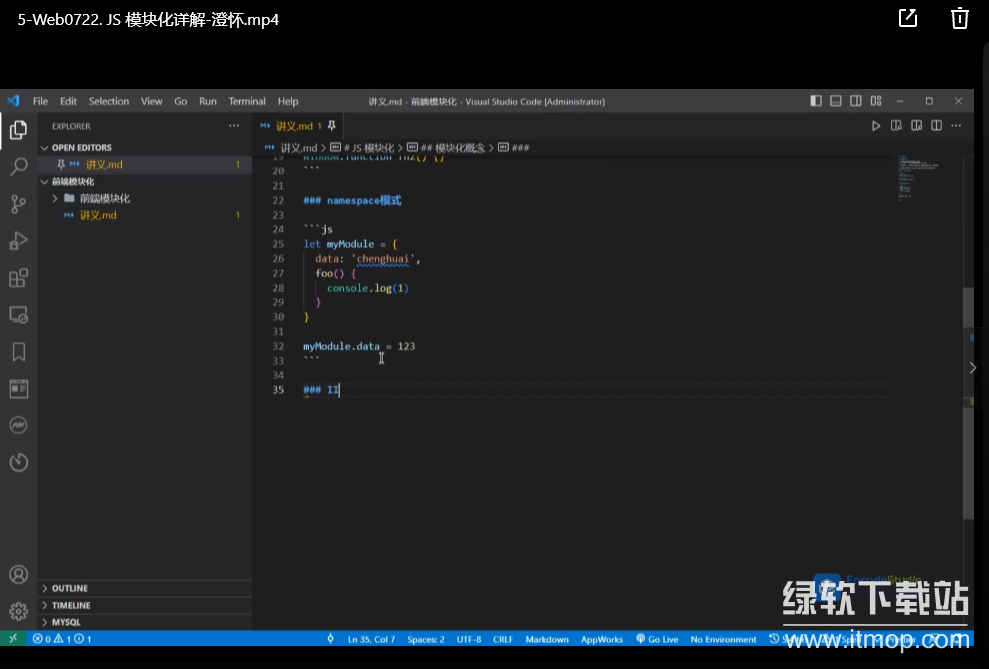Screen dimensions: 989x669
Task: Toggle the primary side bar
Action: 816,101
